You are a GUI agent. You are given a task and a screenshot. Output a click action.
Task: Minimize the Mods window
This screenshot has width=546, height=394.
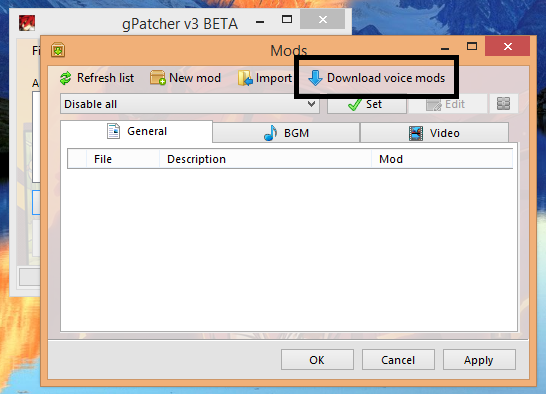coord(445,48)
